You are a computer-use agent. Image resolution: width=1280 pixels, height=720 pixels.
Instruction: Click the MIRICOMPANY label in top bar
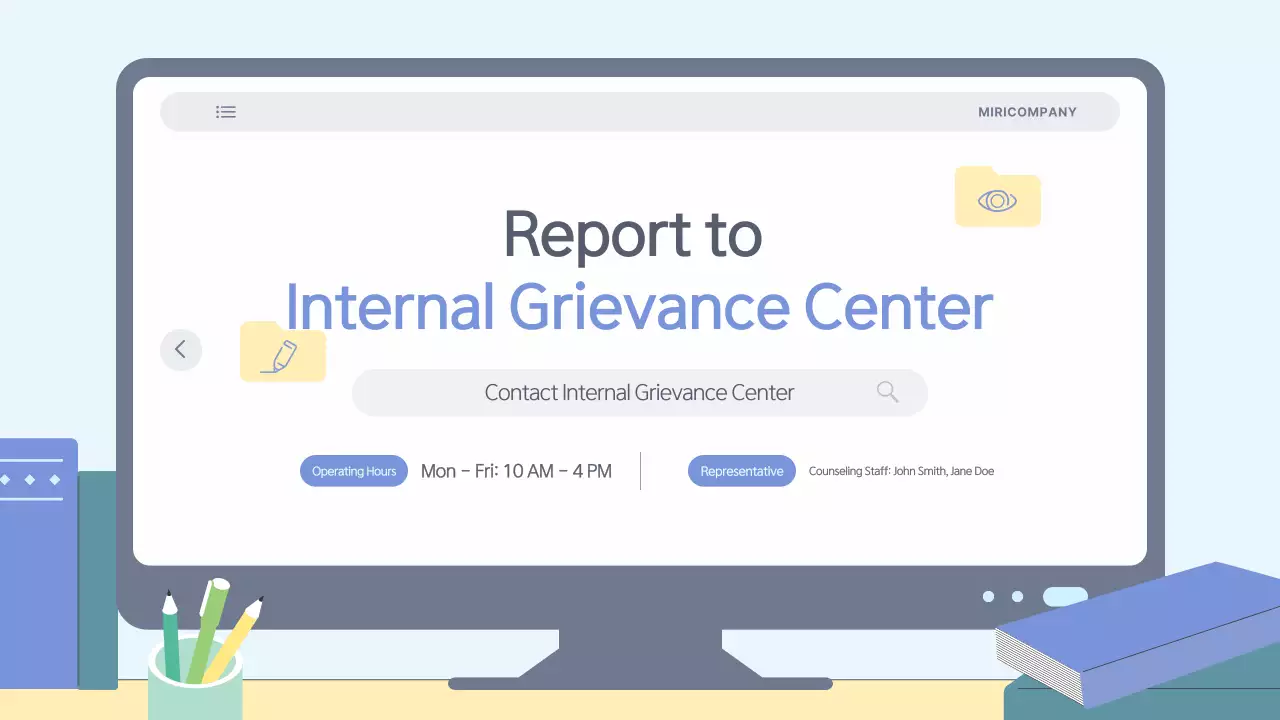click(x=1027, y=112)
